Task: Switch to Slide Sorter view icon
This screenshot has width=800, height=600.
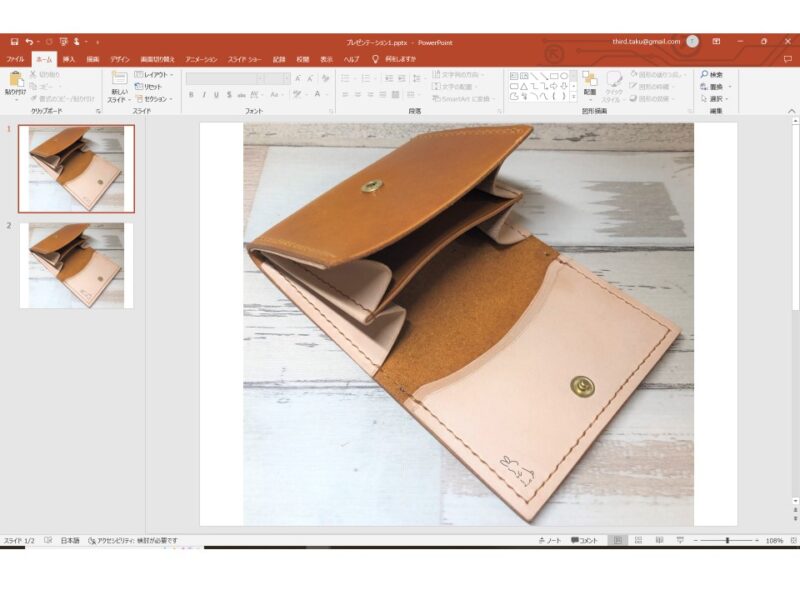Action: [638, 540]
